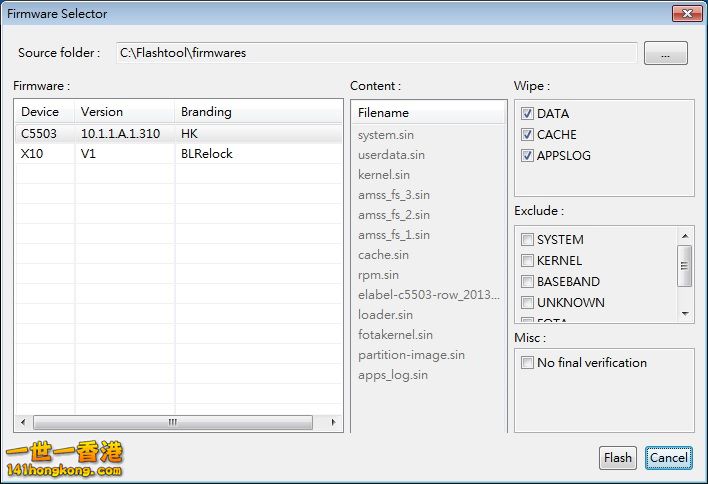Open source folder browse button

pos(665,54)
